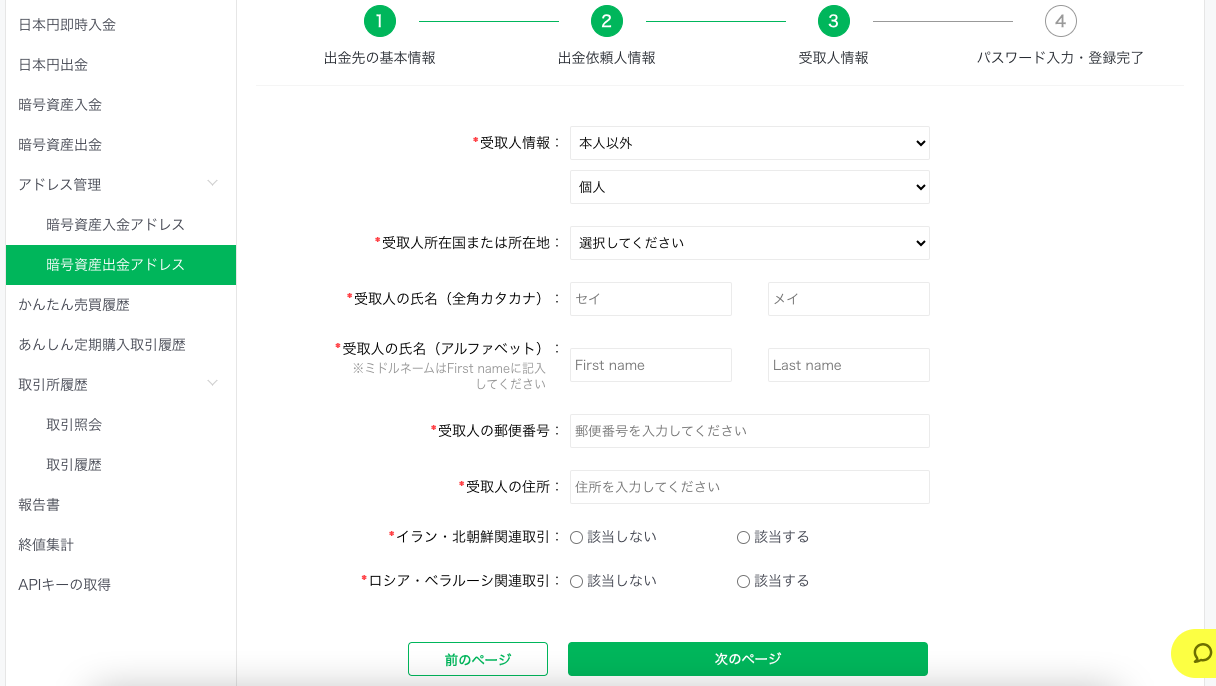Collapse the アドレス管理 chevron
Screen dimensions: 1216x686
click(x=212, y=183)
